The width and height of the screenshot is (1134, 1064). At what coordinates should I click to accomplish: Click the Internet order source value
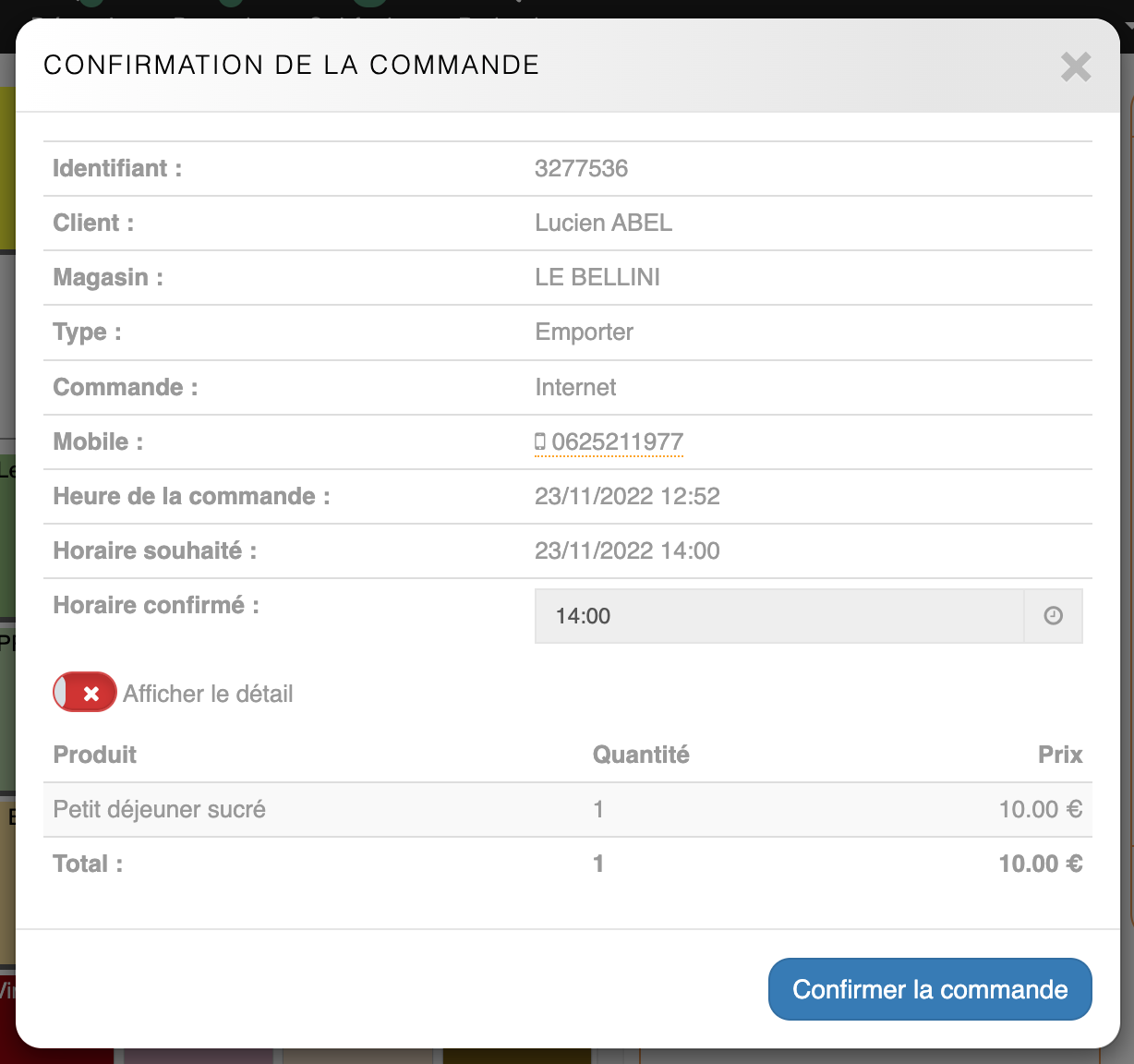coord(575,387)
